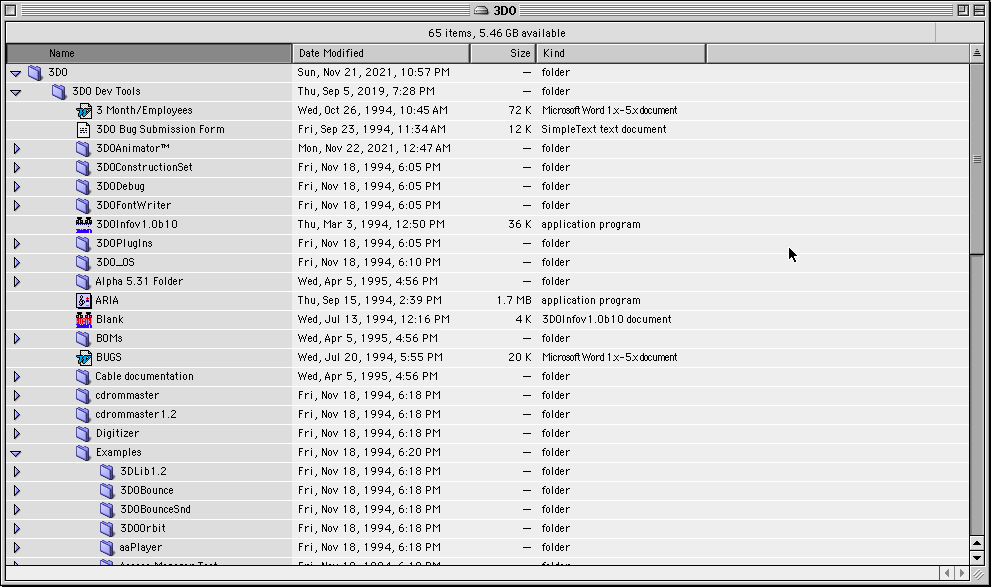Select the Blank document icon
Viewport: 991px width, 587px height.
point(83,320)
